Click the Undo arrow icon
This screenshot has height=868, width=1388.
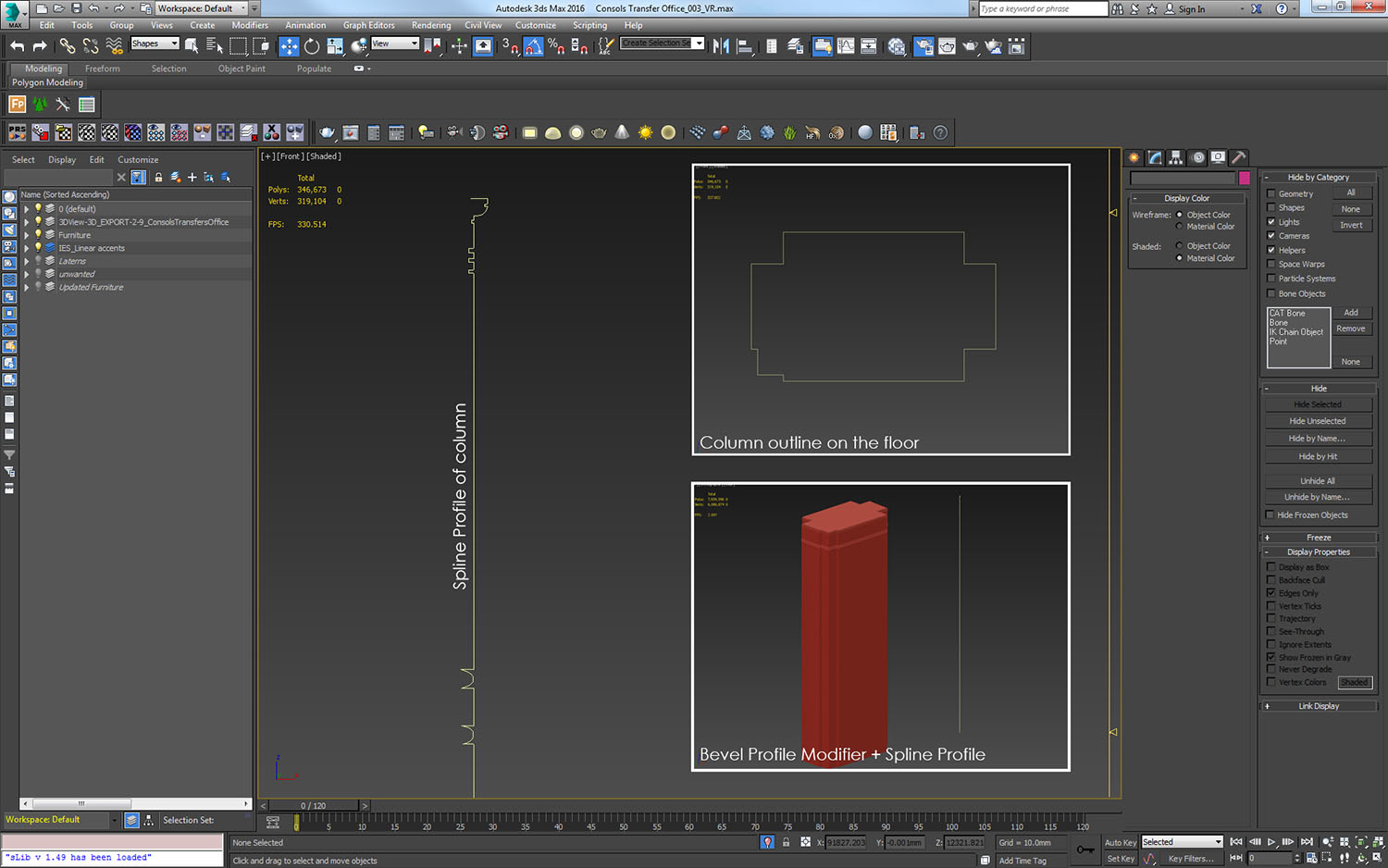(17, 46)
